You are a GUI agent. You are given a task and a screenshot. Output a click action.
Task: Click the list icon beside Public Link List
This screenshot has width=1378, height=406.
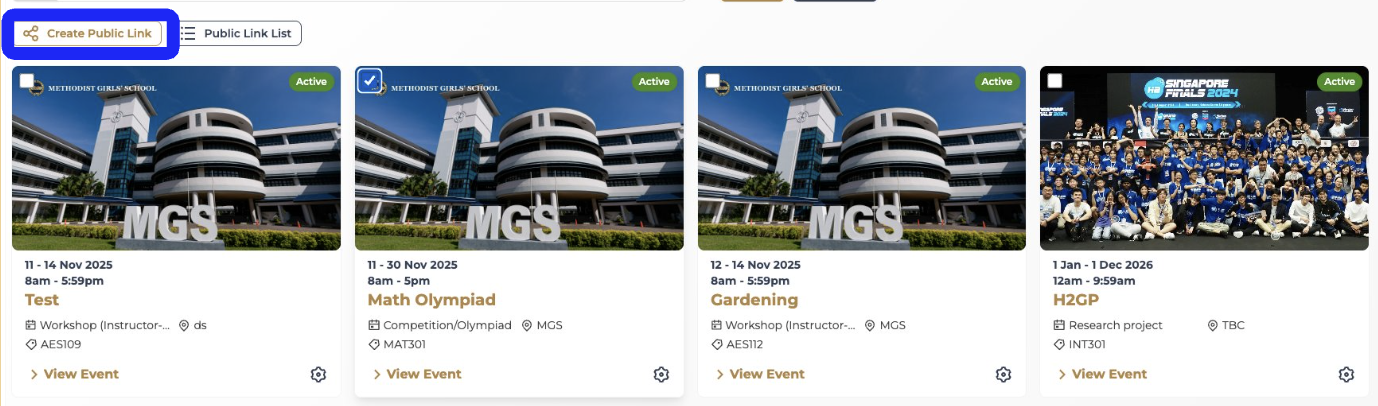click(188, 34)
